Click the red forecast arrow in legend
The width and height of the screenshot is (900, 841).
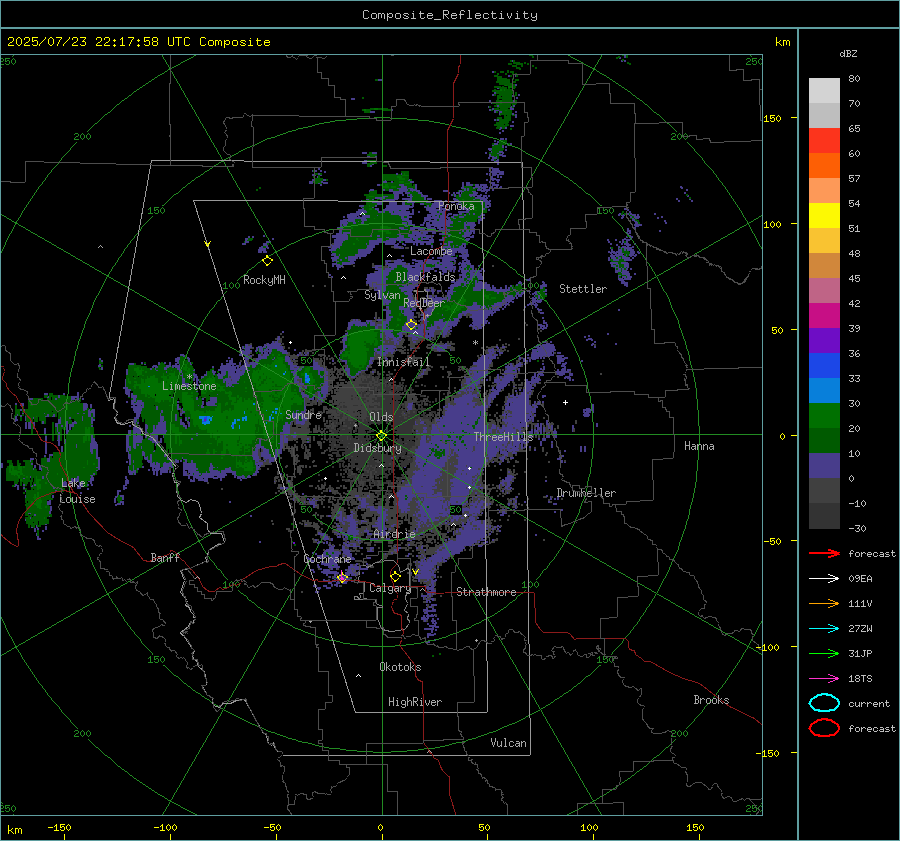pos(824,553)
